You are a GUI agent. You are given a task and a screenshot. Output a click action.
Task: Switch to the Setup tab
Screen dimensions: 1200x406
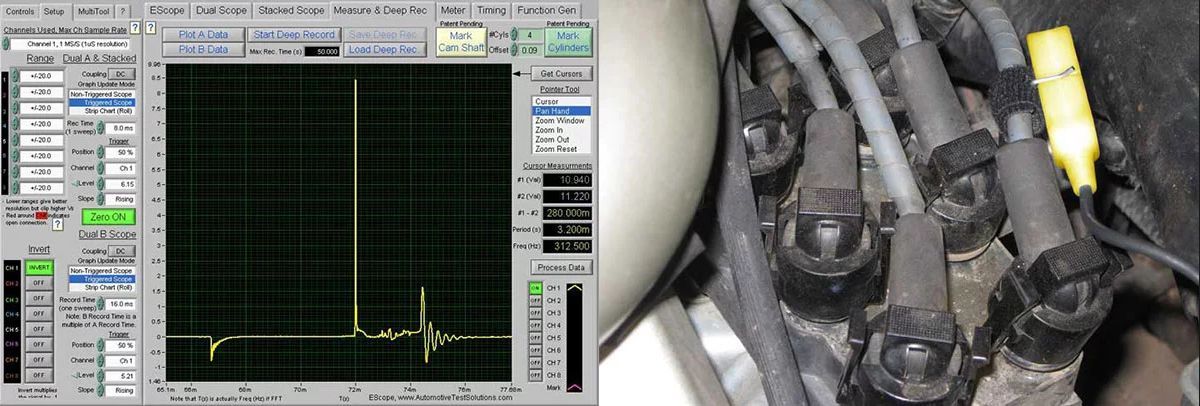pos(54,11)
